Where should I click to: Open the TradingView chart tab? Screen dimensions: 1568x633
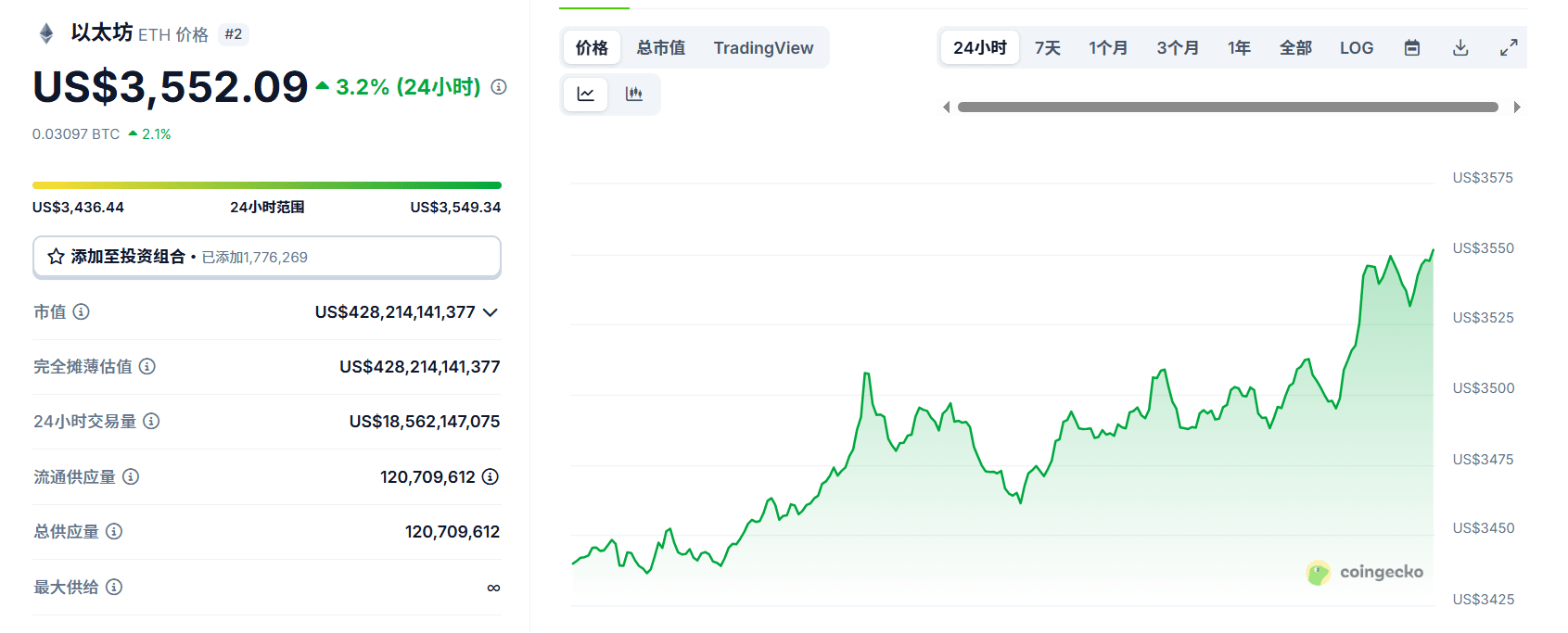(763, 47)
